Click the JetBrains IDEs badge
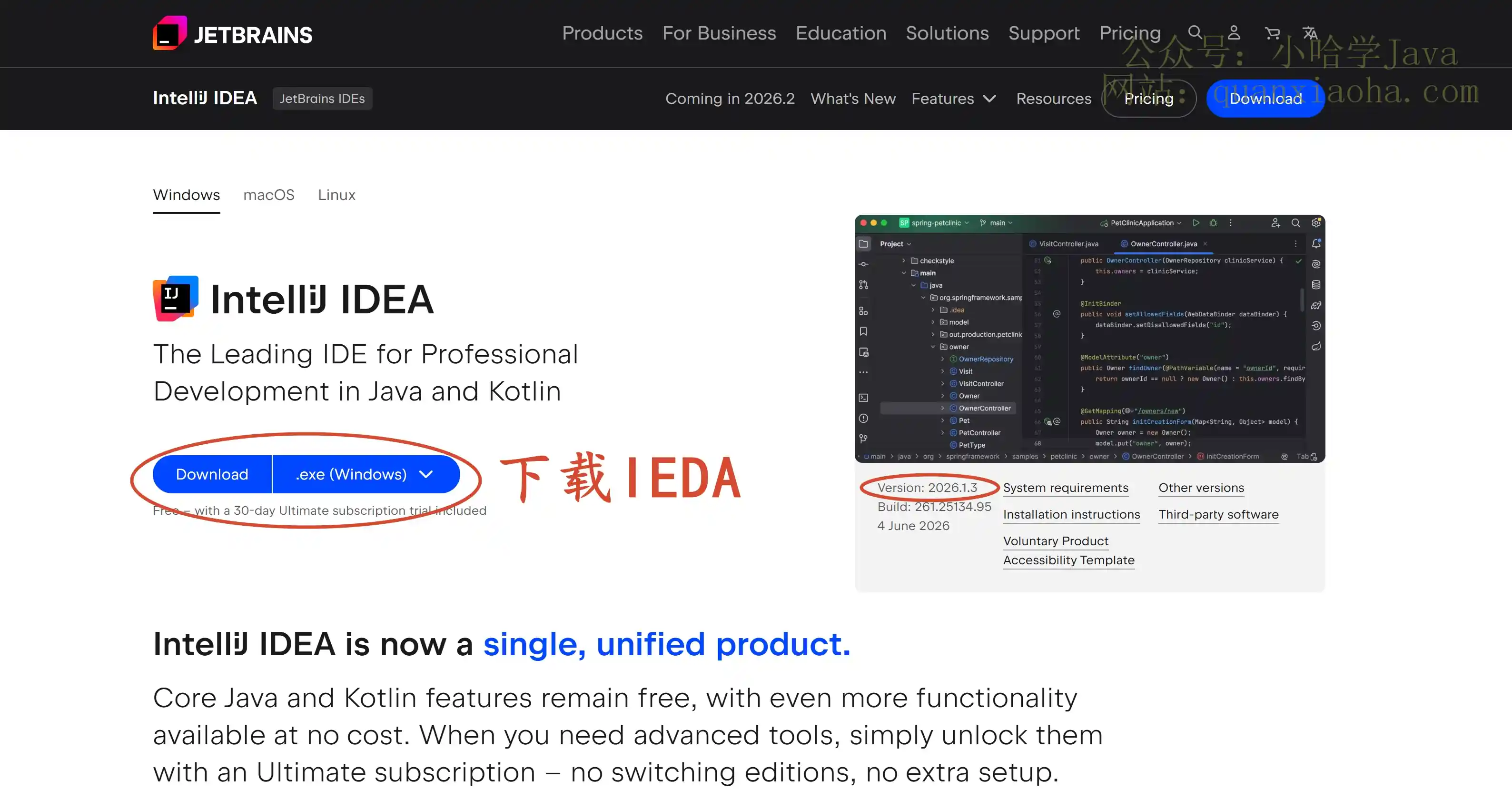The width and height of the screenshot is (1512, 790). pos(322,99)
